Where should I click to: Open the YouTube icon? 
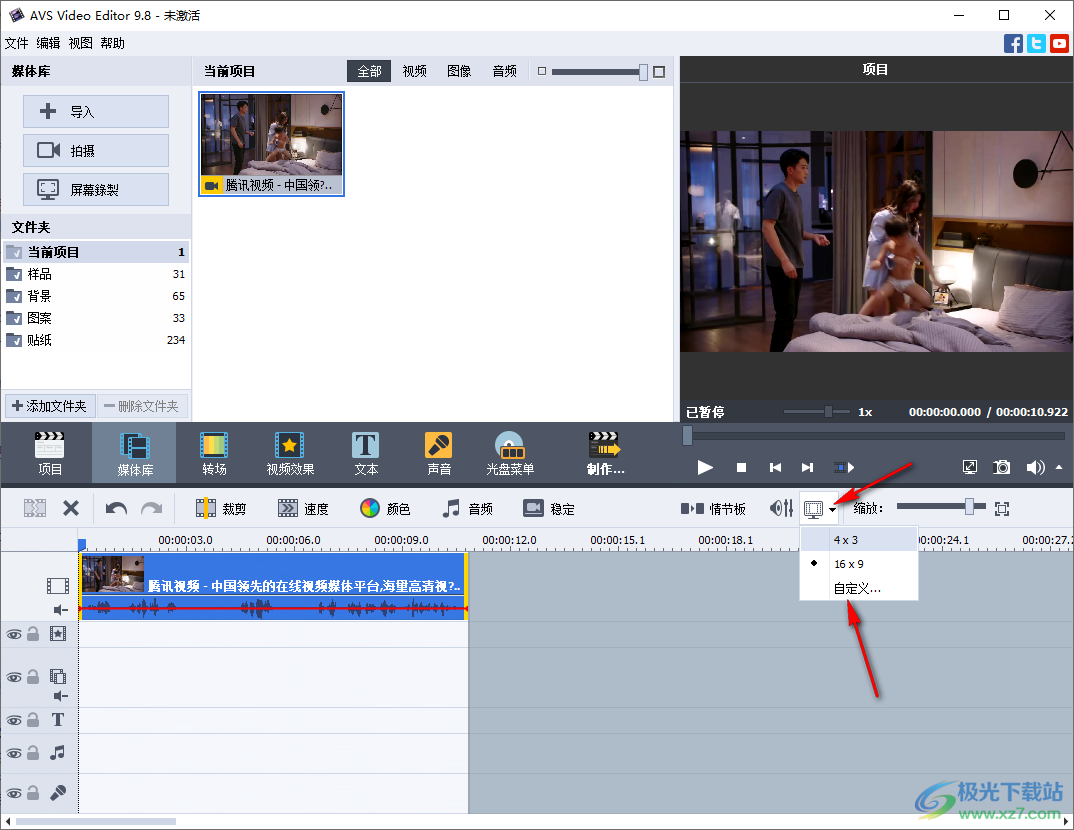(x=1059, y=44)
